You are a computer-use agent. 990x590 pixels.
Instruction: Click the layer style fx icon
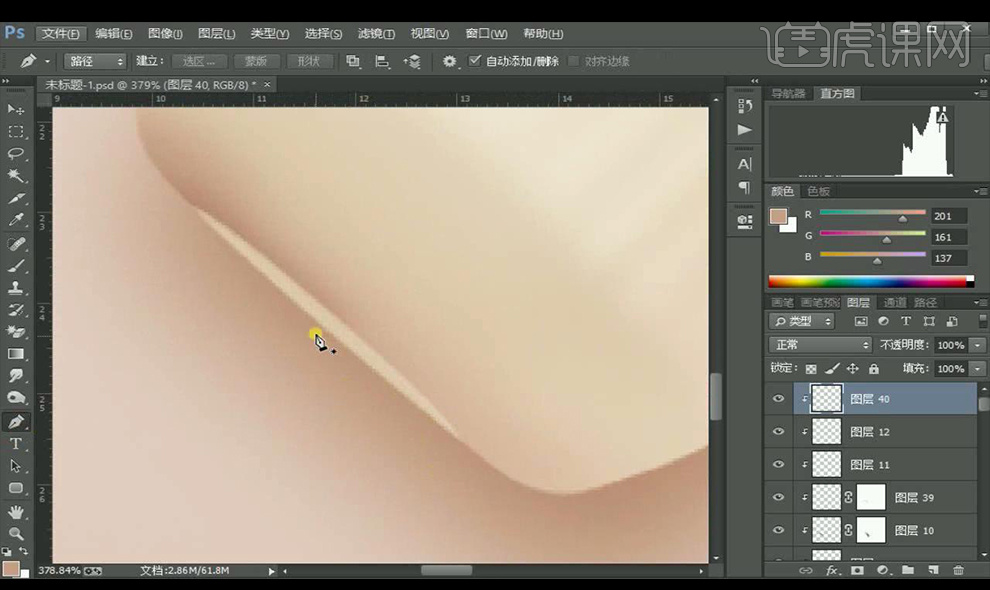point(831,570)
